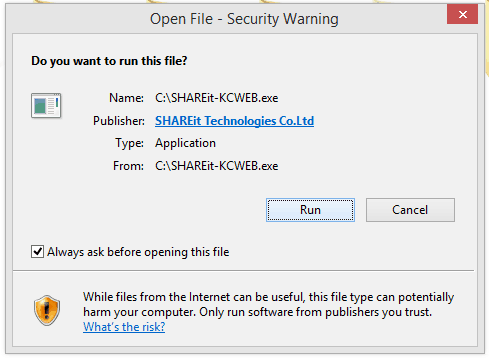Viewport: 489px width, 360px height.
Task: Click the 'Type:' label
Action: pyautogui.click(x=130, y=143)
